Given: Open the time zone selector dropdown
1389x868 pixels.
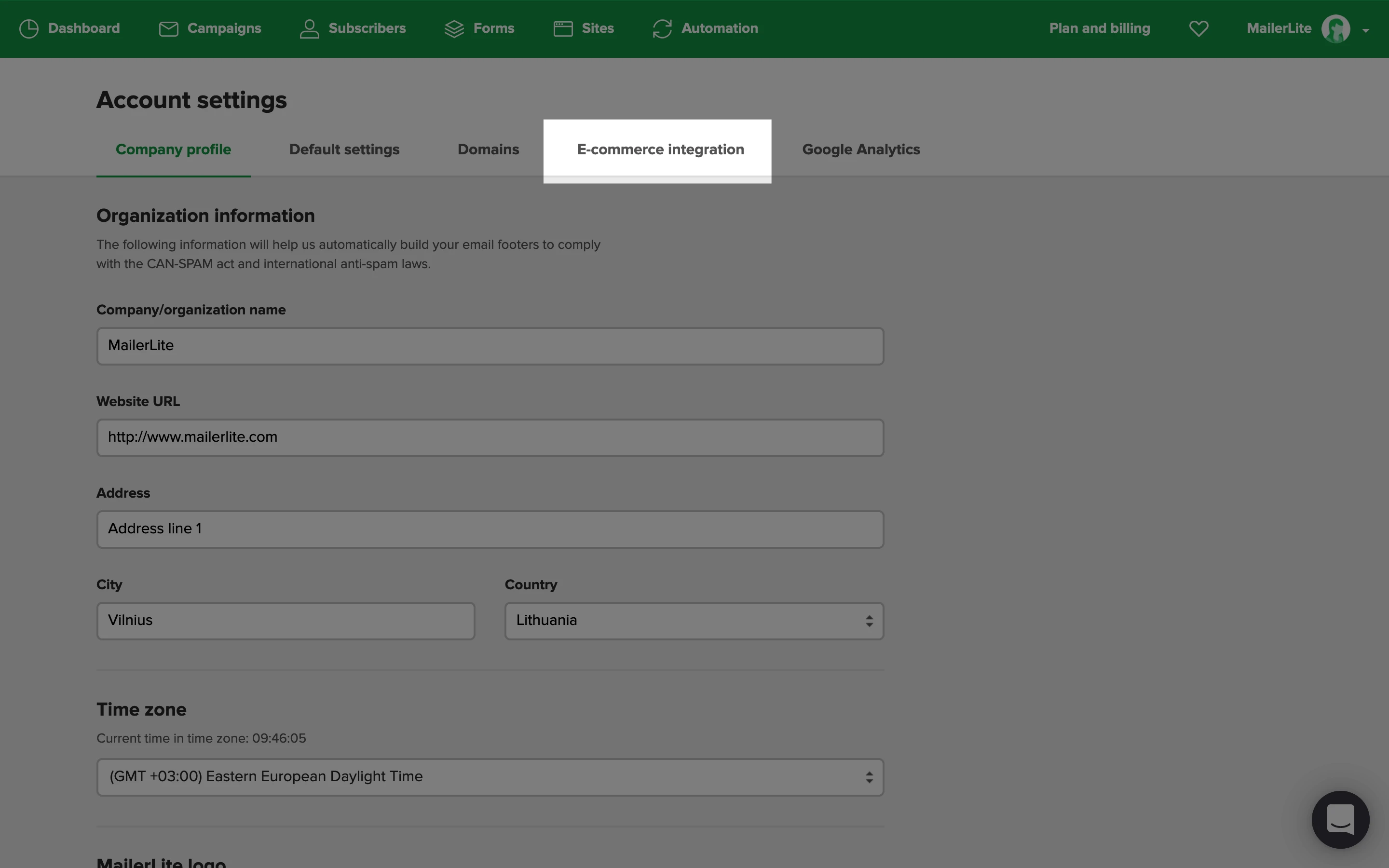Looking at the screenshot, I should tap(490, 777).
